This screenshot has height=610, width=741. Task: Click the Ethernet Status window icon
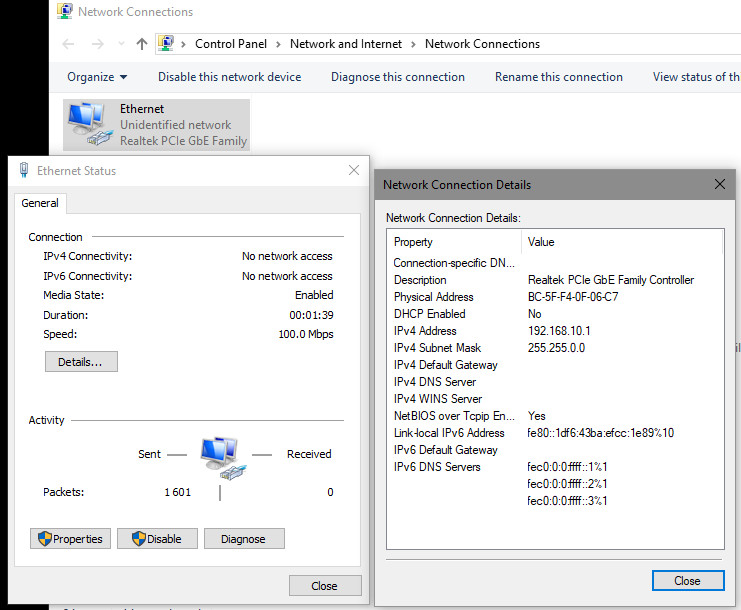[x=24, y=170]
